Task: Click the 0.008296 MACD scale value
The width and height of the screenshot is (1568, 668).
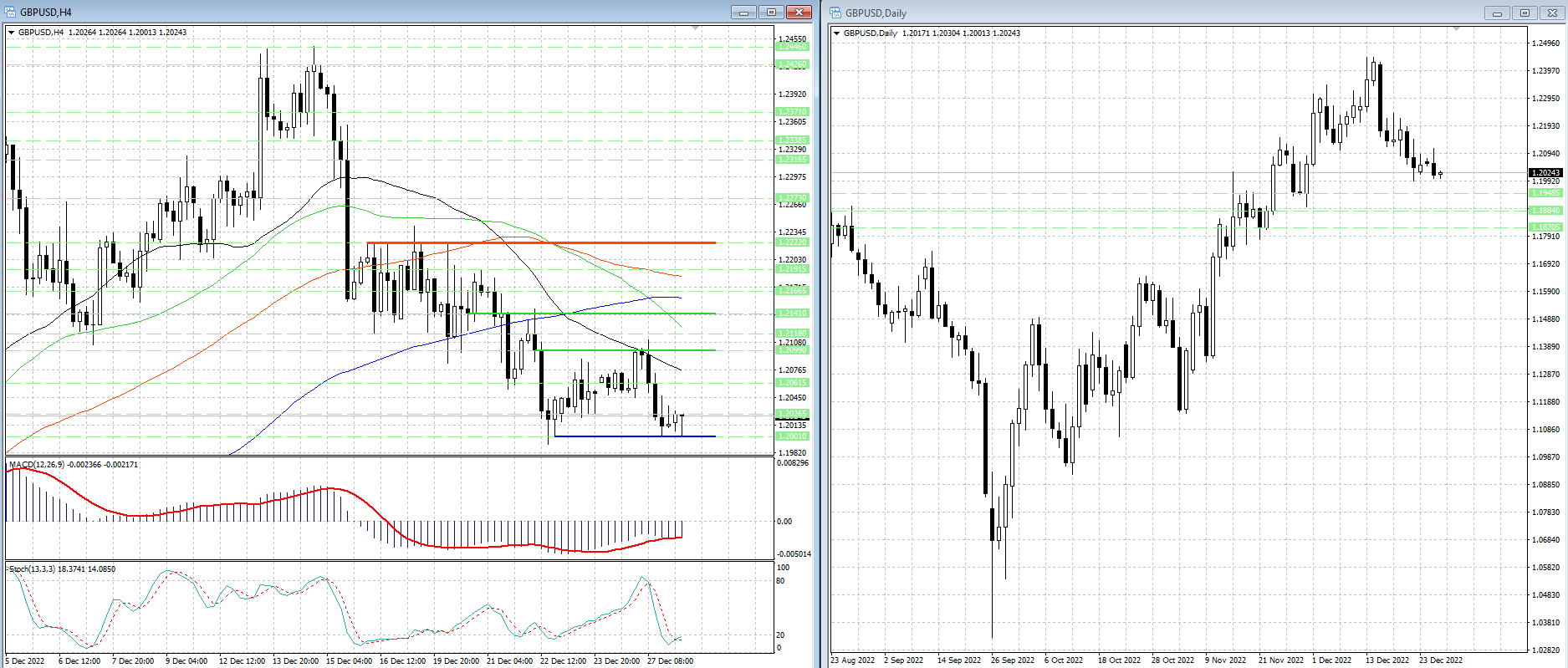Action: 793,463
